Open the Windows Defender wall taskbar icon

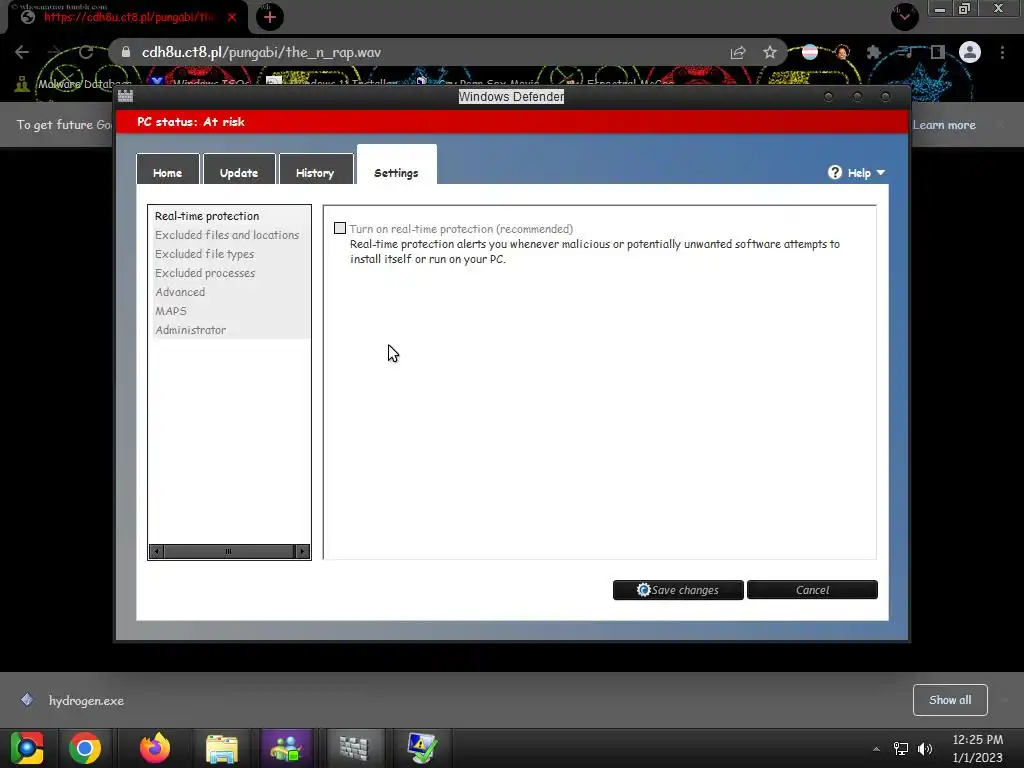(x=354, y=748)
